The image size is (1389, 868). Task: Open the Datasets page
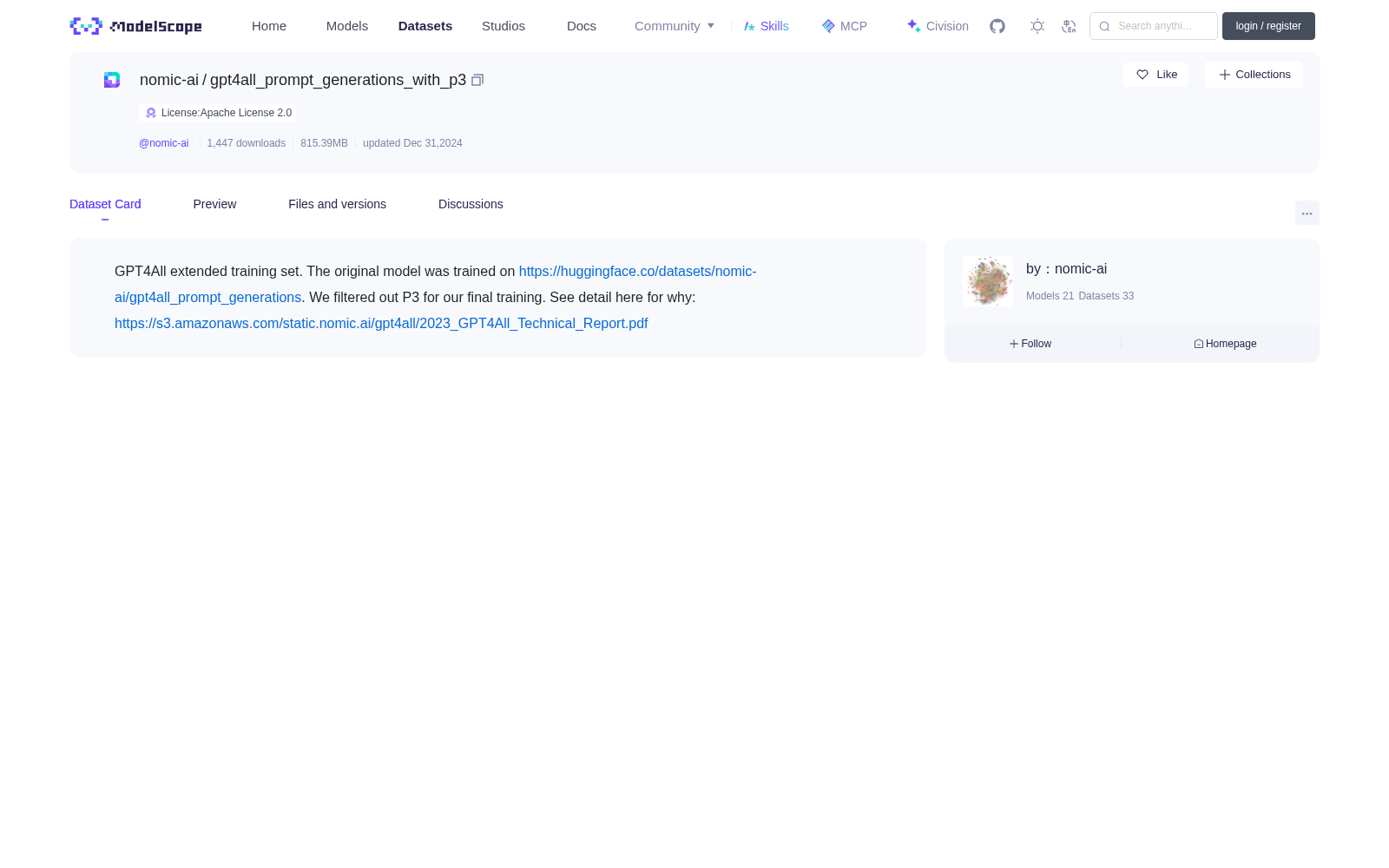425,26
